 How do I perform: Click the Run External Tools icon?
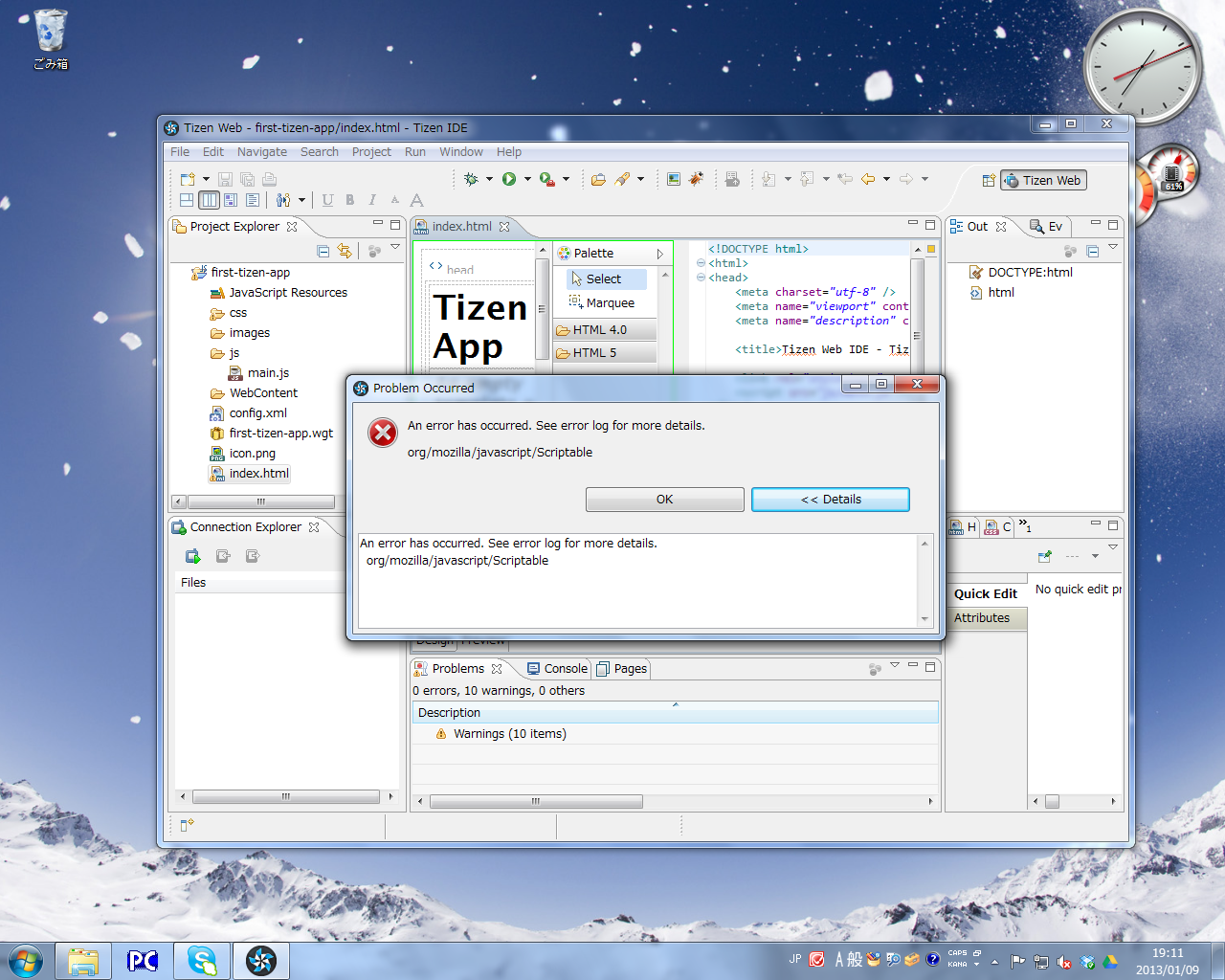(546, 179)
